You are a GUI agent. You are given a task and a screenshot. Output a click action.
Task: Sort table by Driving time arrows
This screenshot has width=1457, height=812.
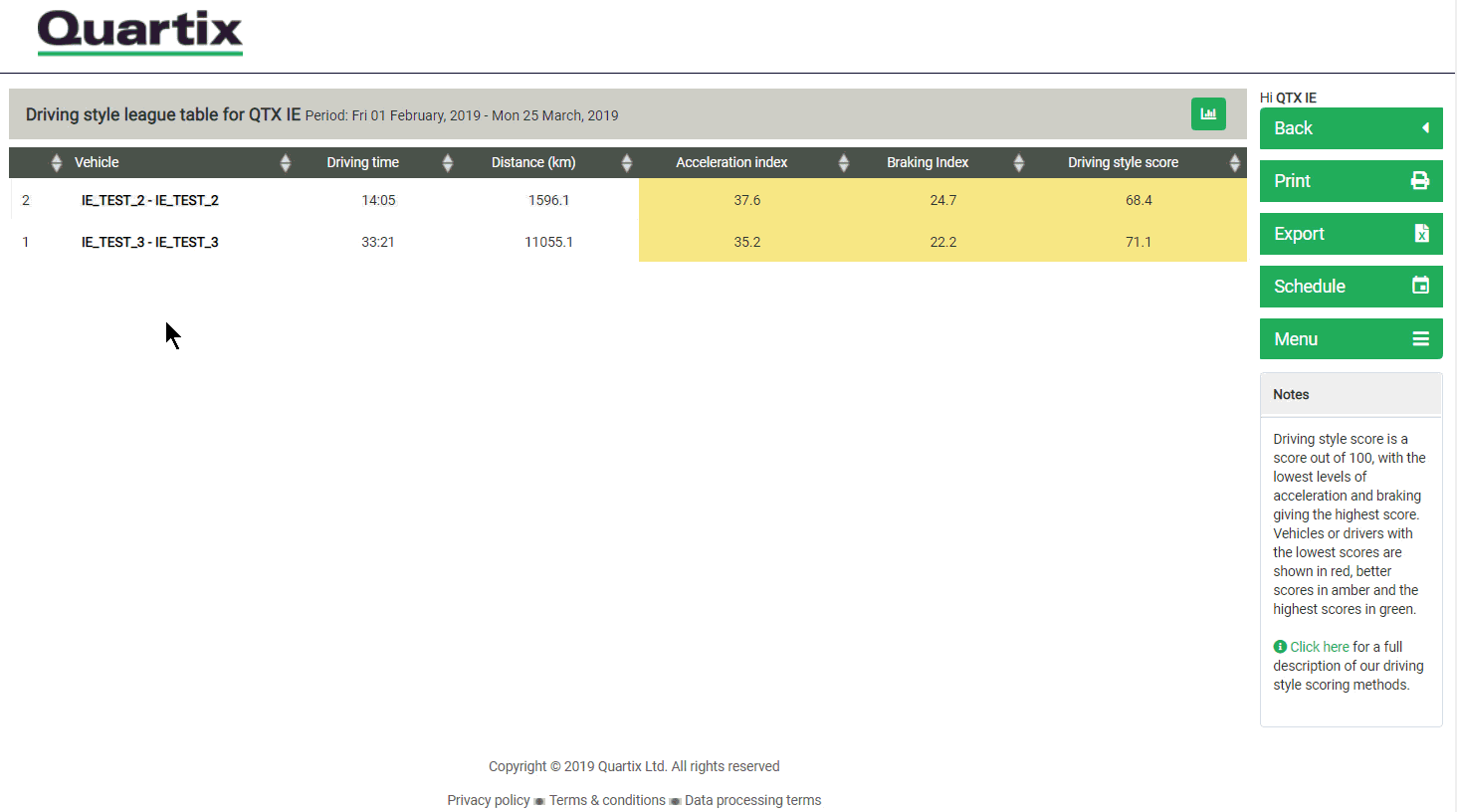coord(448,163)
